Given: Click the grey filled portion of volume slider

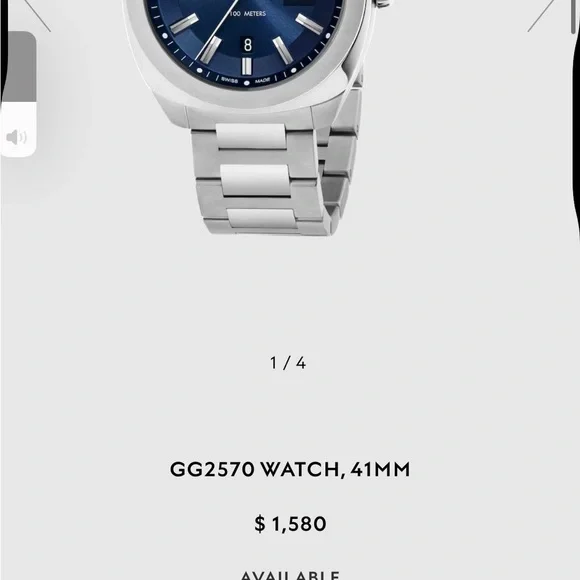Looking at the screenshot, I should point(19,67).
